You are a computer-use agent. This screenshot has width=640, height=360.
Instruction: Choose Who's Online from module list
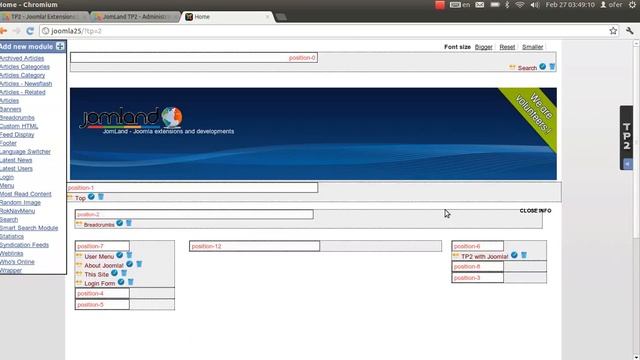click(x=17, y=262)
